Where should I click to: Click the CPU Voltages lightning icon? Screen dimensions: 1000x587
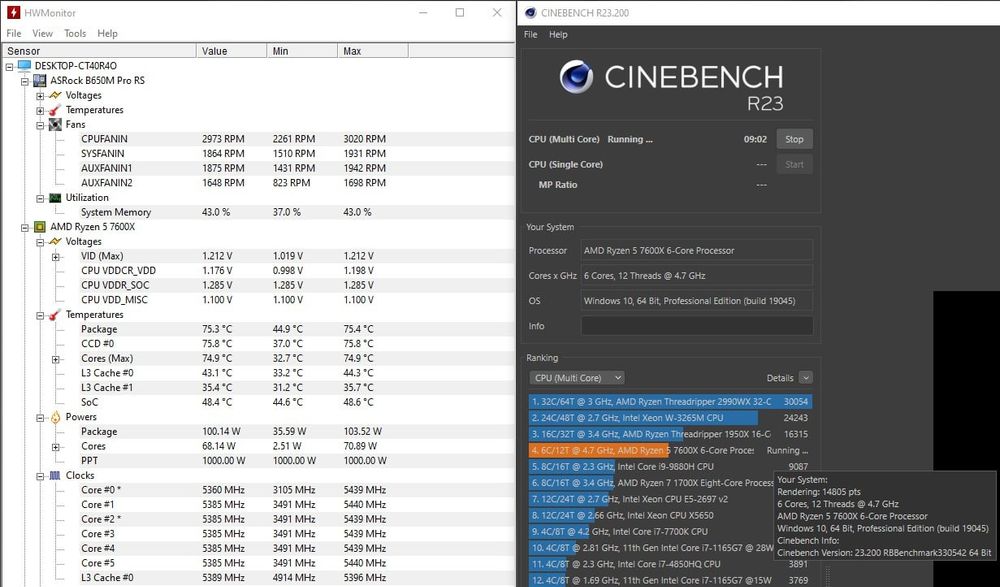pyautogui.click(x=55, y=242)
